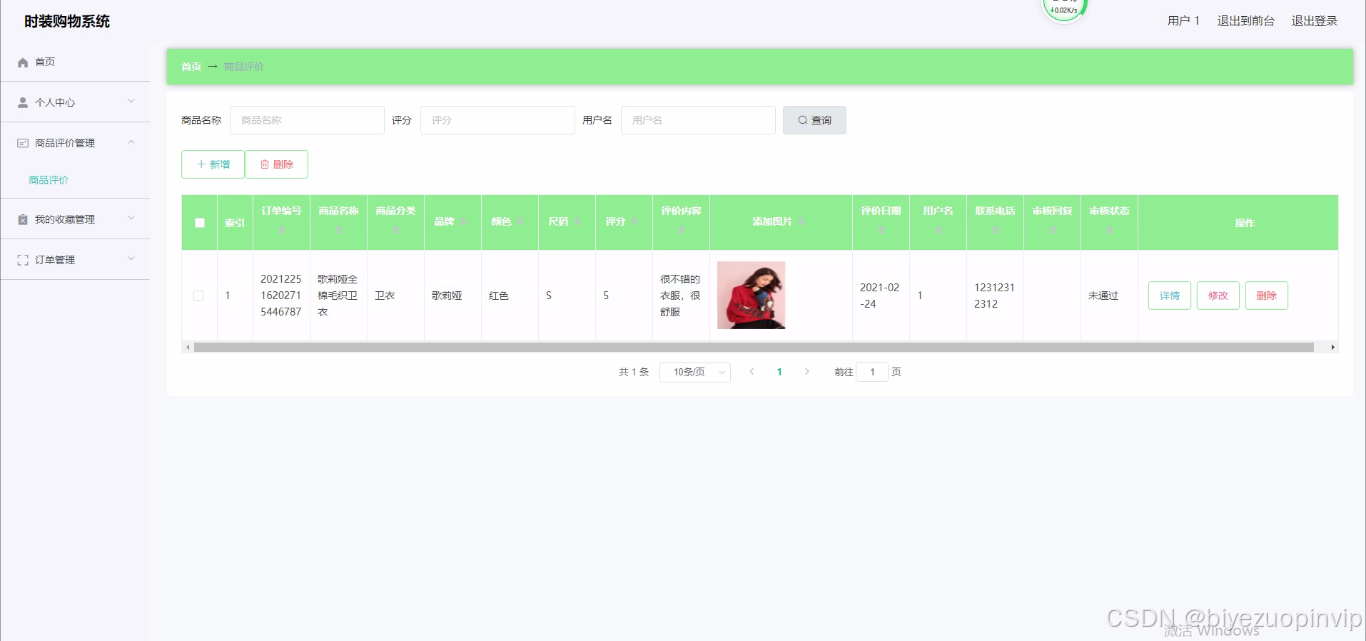Click the 我的收藏管理 sidebar icon
This screenshot has height=641, width=1366.
(x=23, y=219)
